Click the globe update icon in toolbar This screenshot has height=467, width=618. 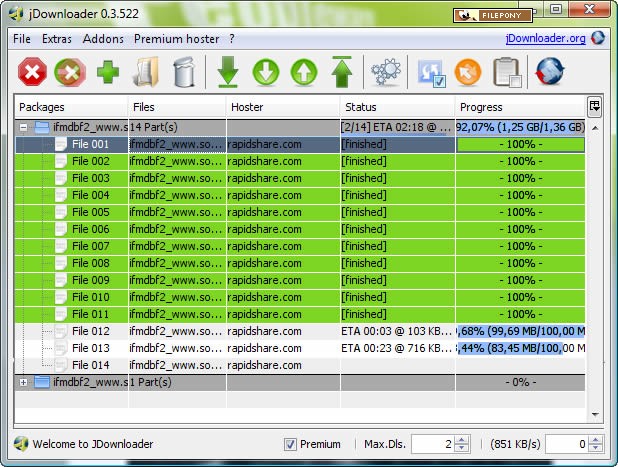[550, 72]
